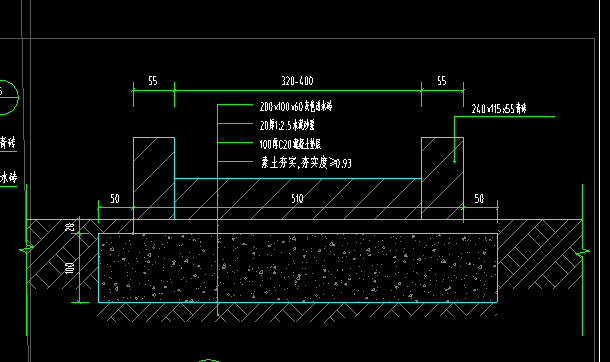Viewport: 610px width, 362px height.
Task: Click the "素土夯实,夯实度≥0.93" annotation
Action: tap(306, 163)
